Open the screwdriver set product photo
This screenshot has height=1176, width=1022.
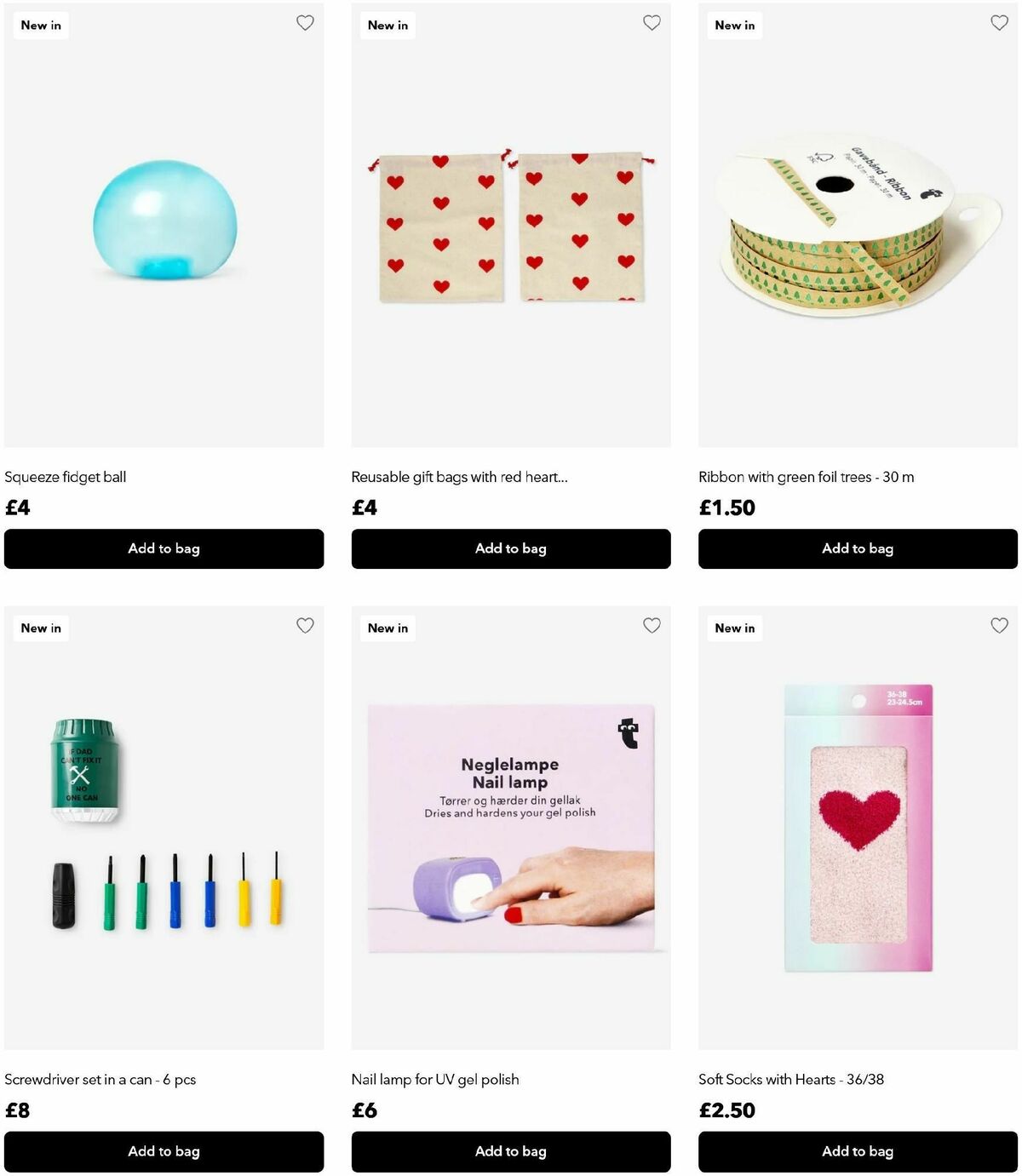[x=164, y=828]
